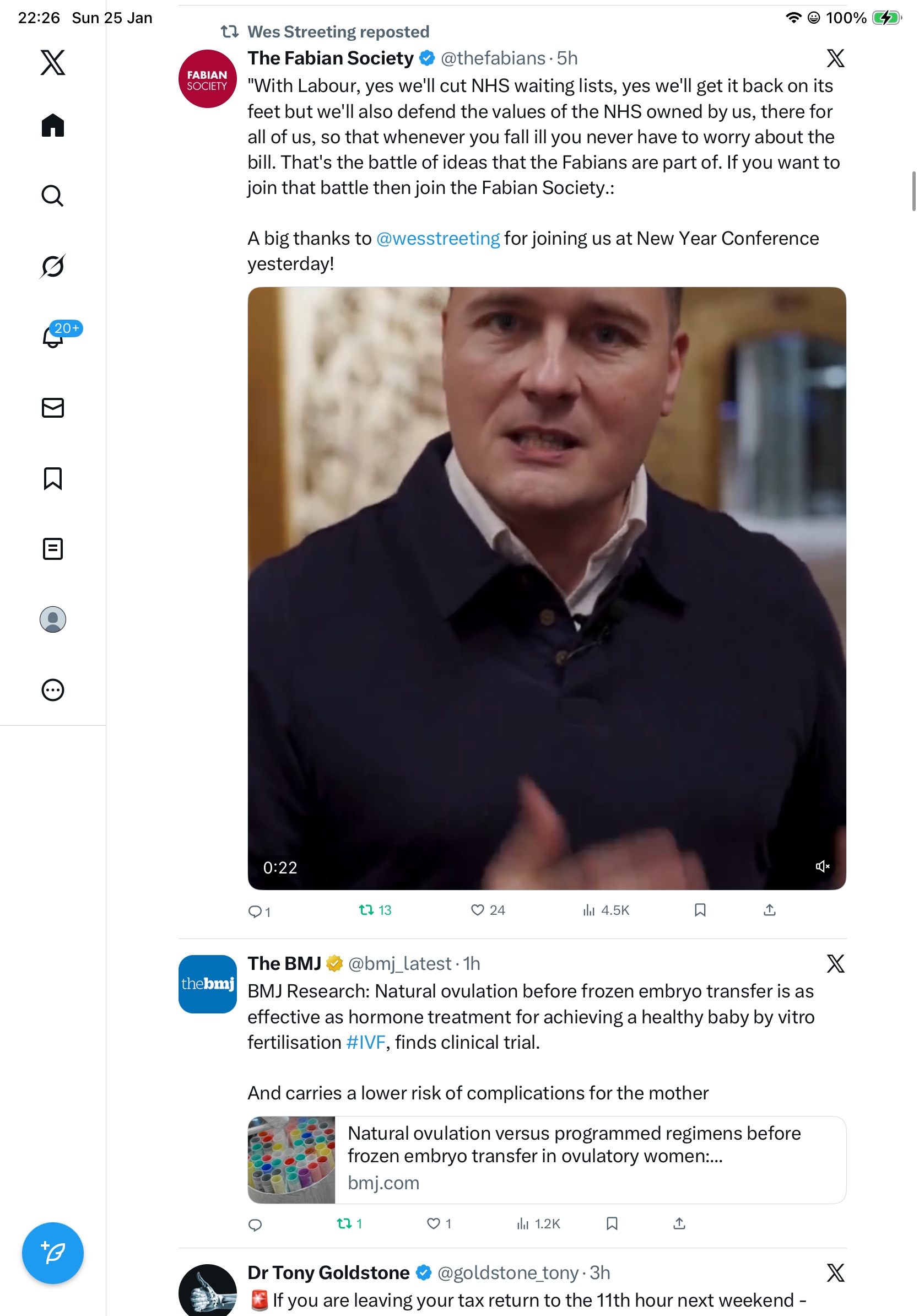
Task: Open Bookmarks in the sidebar
Action: [x=53, y=478]
